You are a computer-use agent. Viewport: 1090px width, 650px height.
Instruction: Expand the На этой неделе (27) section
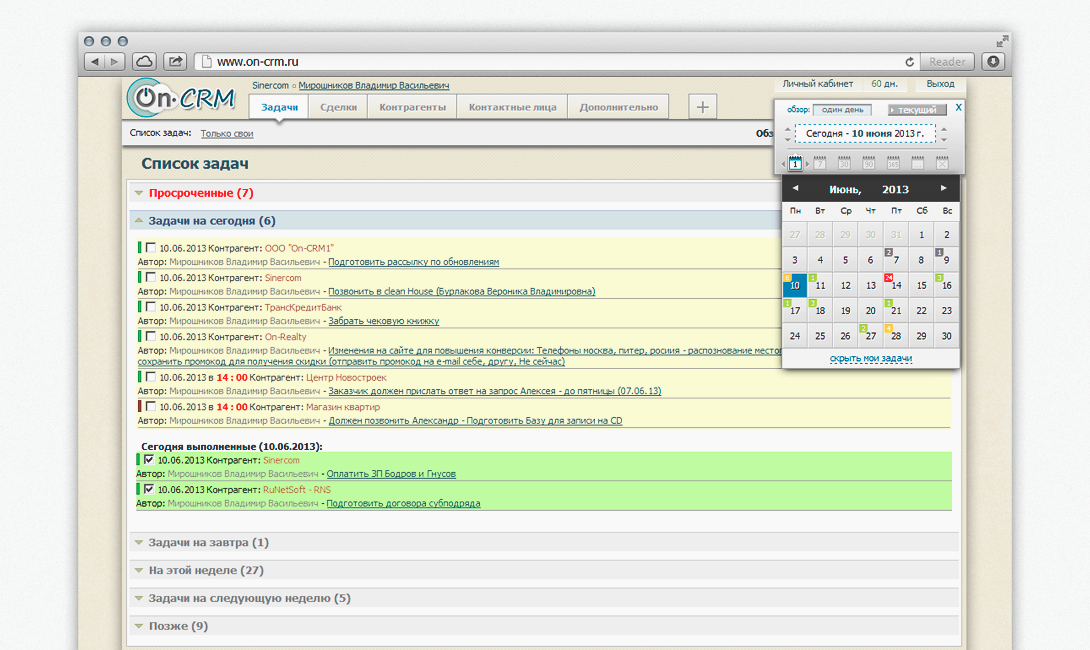pyautogui.click(x=139, y=570)
